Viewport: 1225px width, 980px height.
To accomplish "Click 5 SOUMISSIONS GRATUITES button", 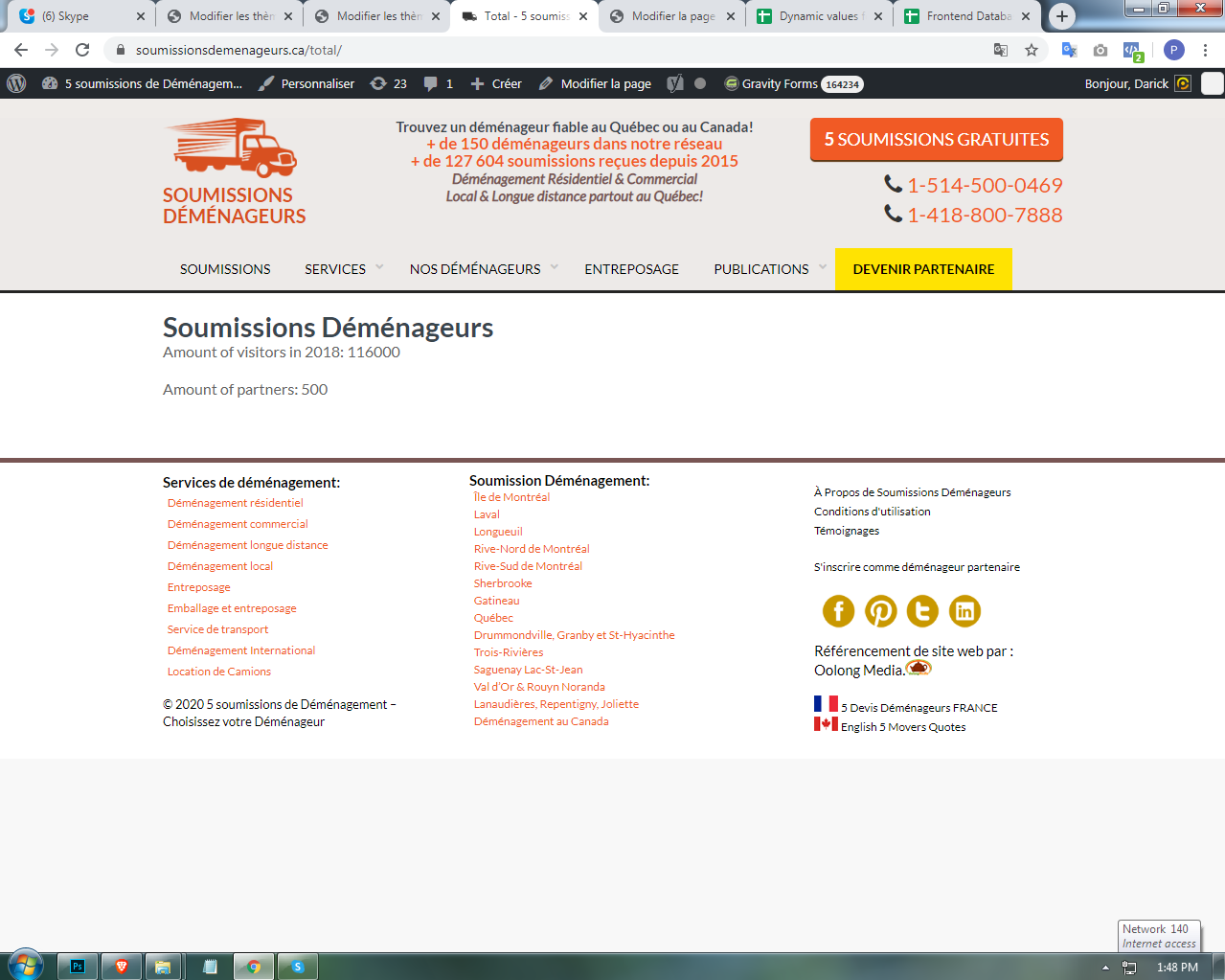I will (x=937, y=140).
